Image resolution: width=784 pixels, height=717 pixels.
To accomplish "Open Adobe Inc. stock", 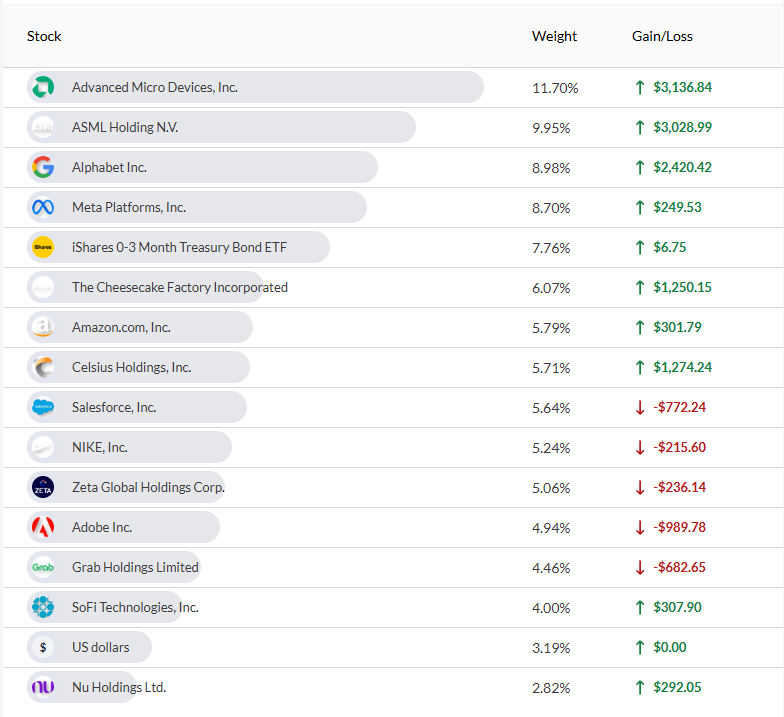I will tap(102, 528).
